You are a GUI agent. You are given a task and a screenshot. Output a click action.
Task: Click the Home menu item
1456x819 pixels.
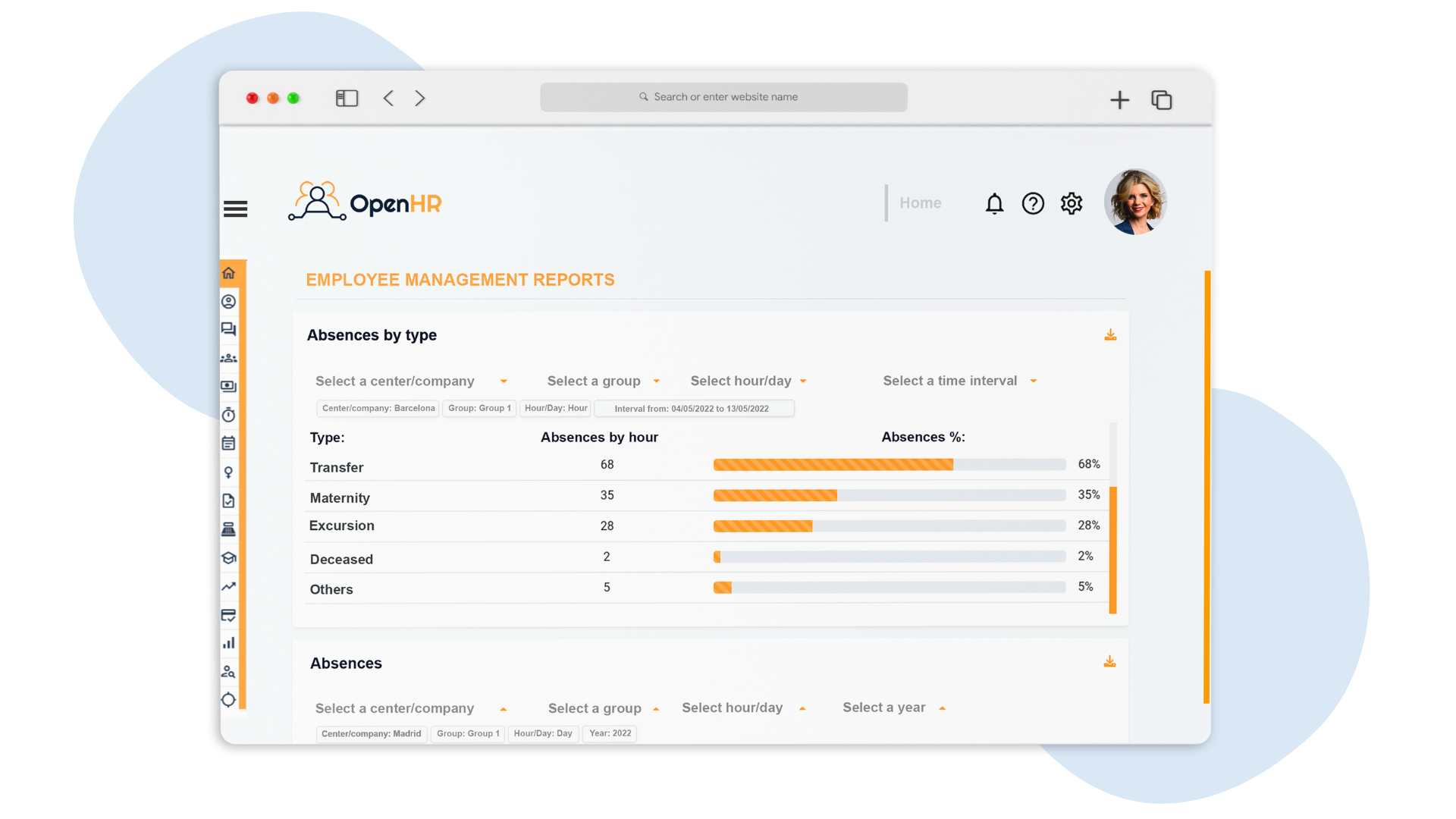pos(920,202)
